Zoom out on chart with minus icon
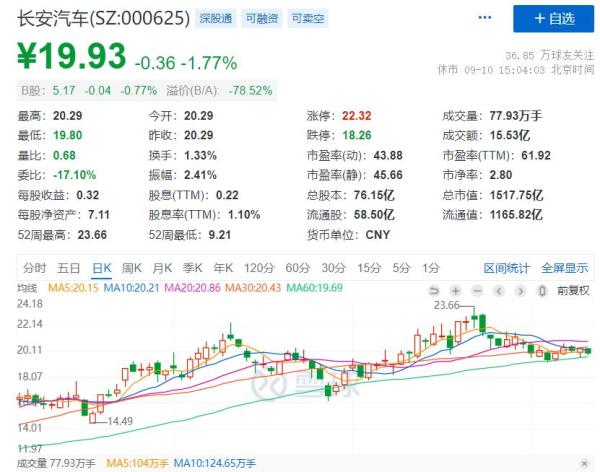The image size is (600, 472). click(477, 291)
